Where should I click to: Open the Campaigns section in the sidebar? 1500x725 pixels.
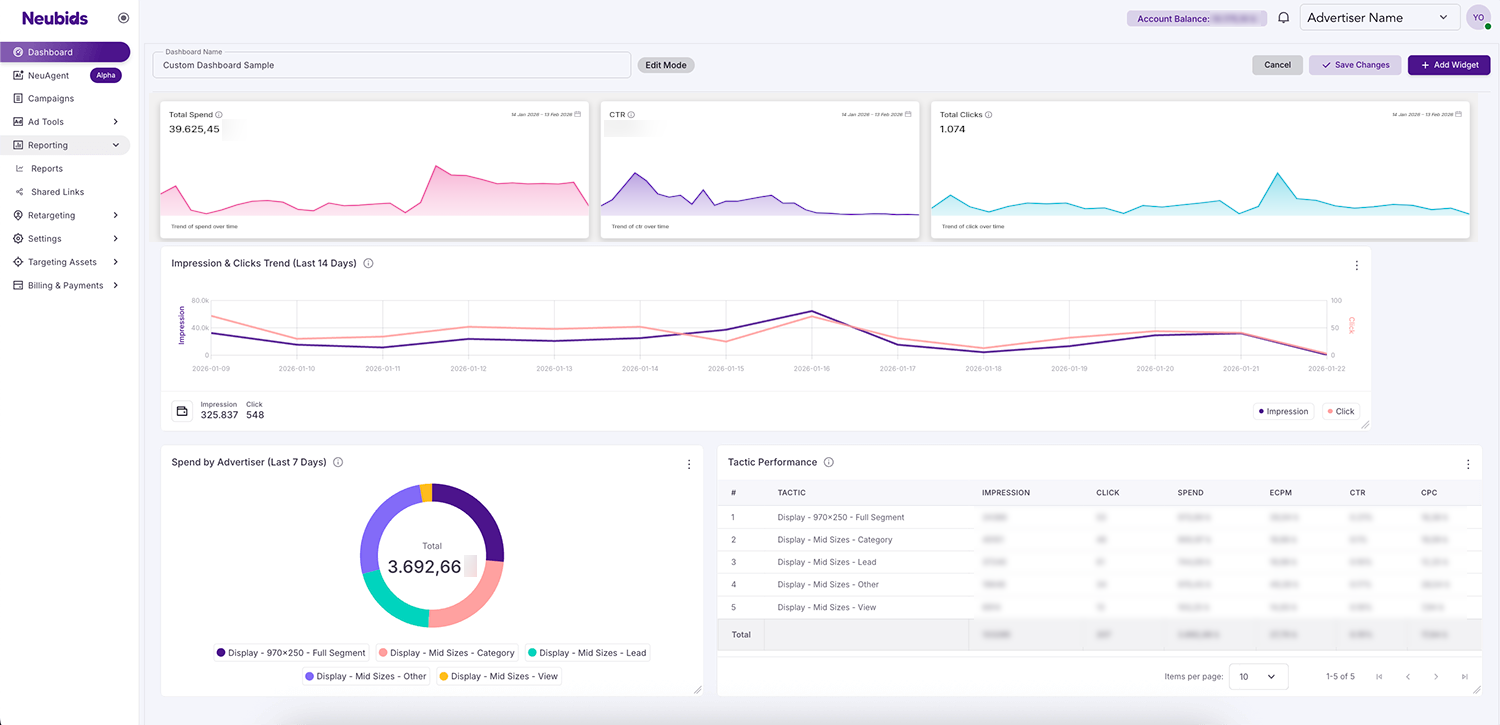tap(50, 98)
